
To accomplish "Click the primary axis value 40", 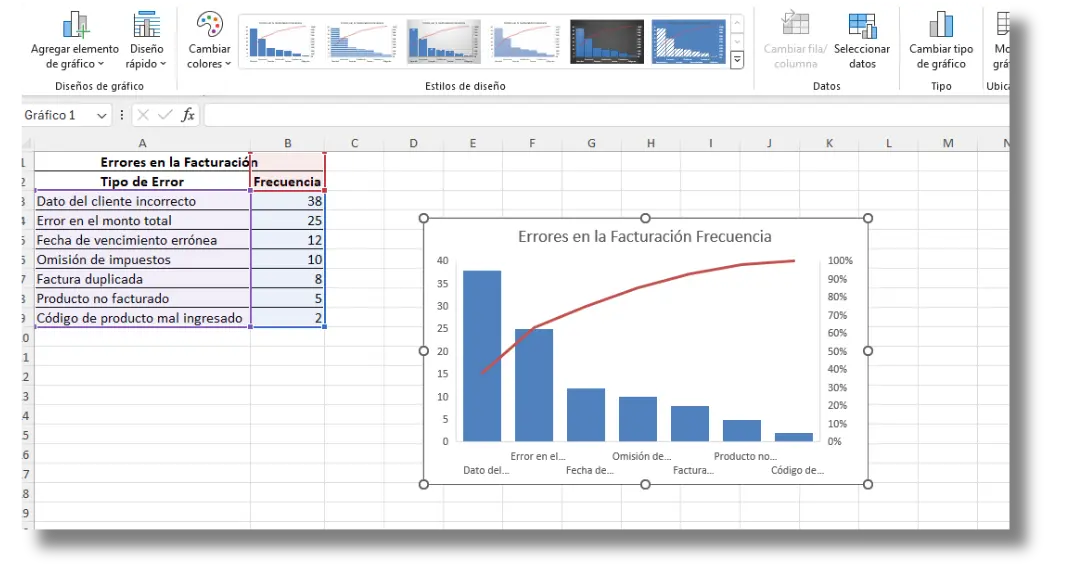I will click(x=443, y=260).
